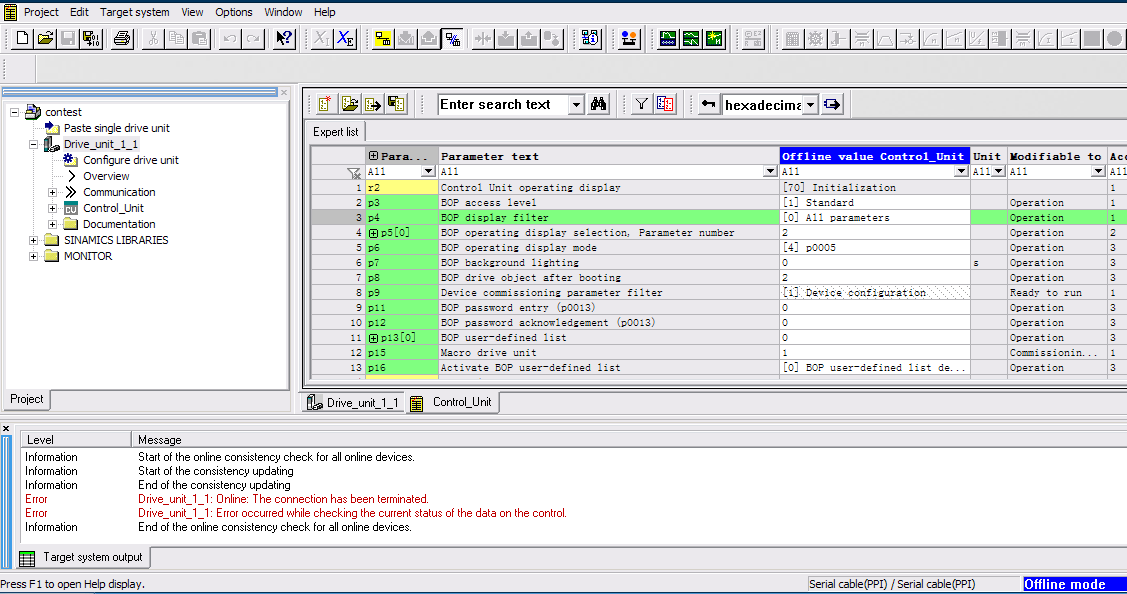This screenshot has height=594, width=1127.
Task: Click the right arrow icon after hexadecimal box
Action: (x=832, y=104)
